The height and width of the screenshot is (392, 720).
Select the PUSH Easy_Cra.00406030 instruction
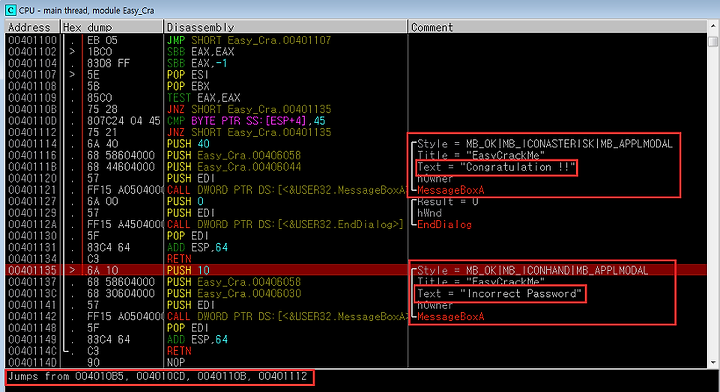point(233,293)
